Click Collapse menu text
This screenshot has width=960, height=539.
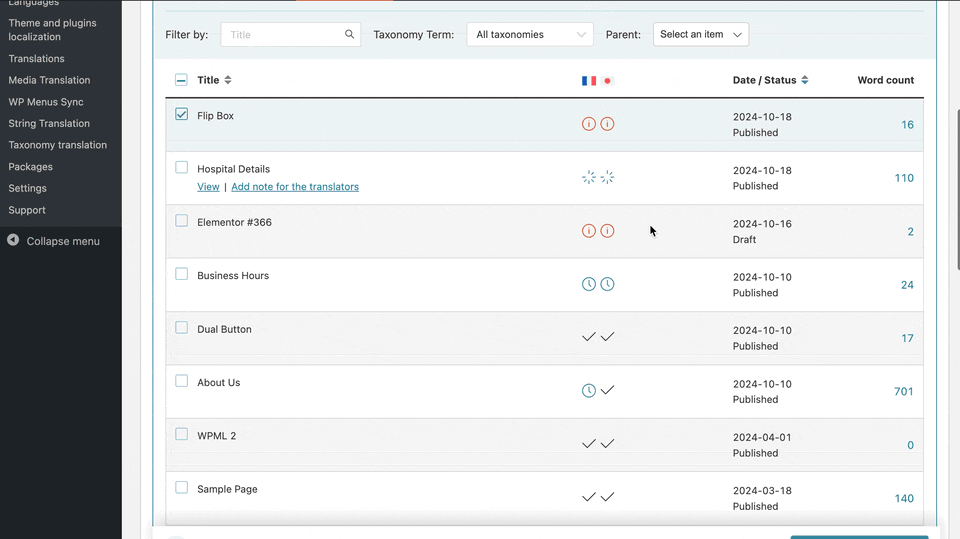(x=63, y=241)
